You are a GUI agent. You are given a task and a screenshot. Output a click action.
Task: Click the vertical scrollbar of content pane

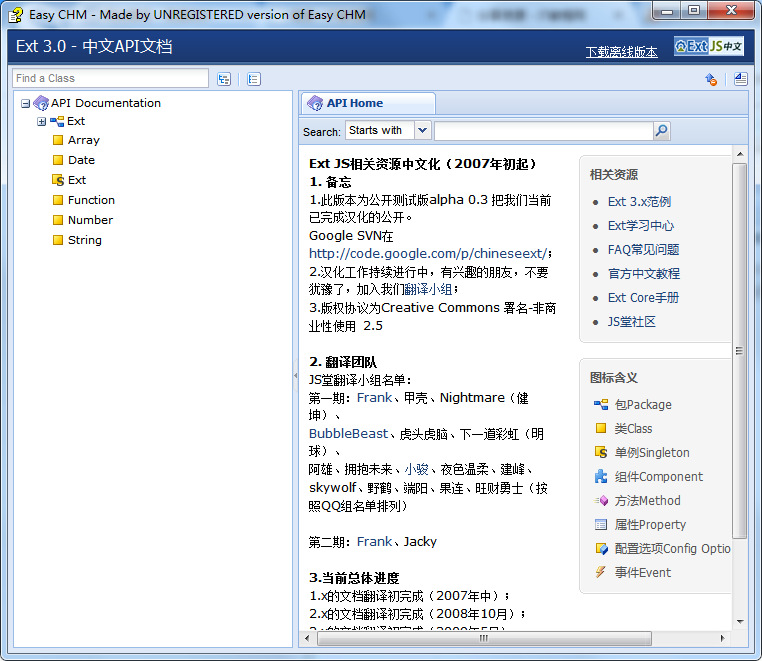coord(739,350)
